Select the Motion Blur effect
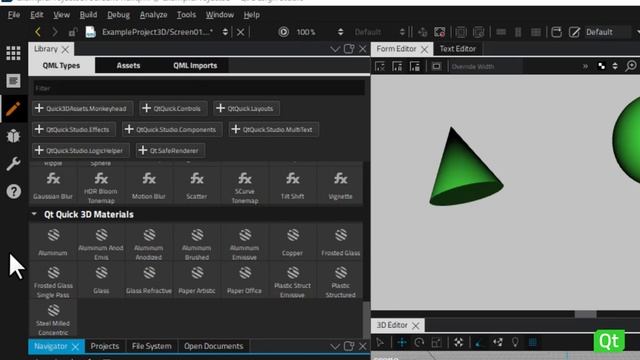Screen dimensions: 640x360 (x=149, y=185)
